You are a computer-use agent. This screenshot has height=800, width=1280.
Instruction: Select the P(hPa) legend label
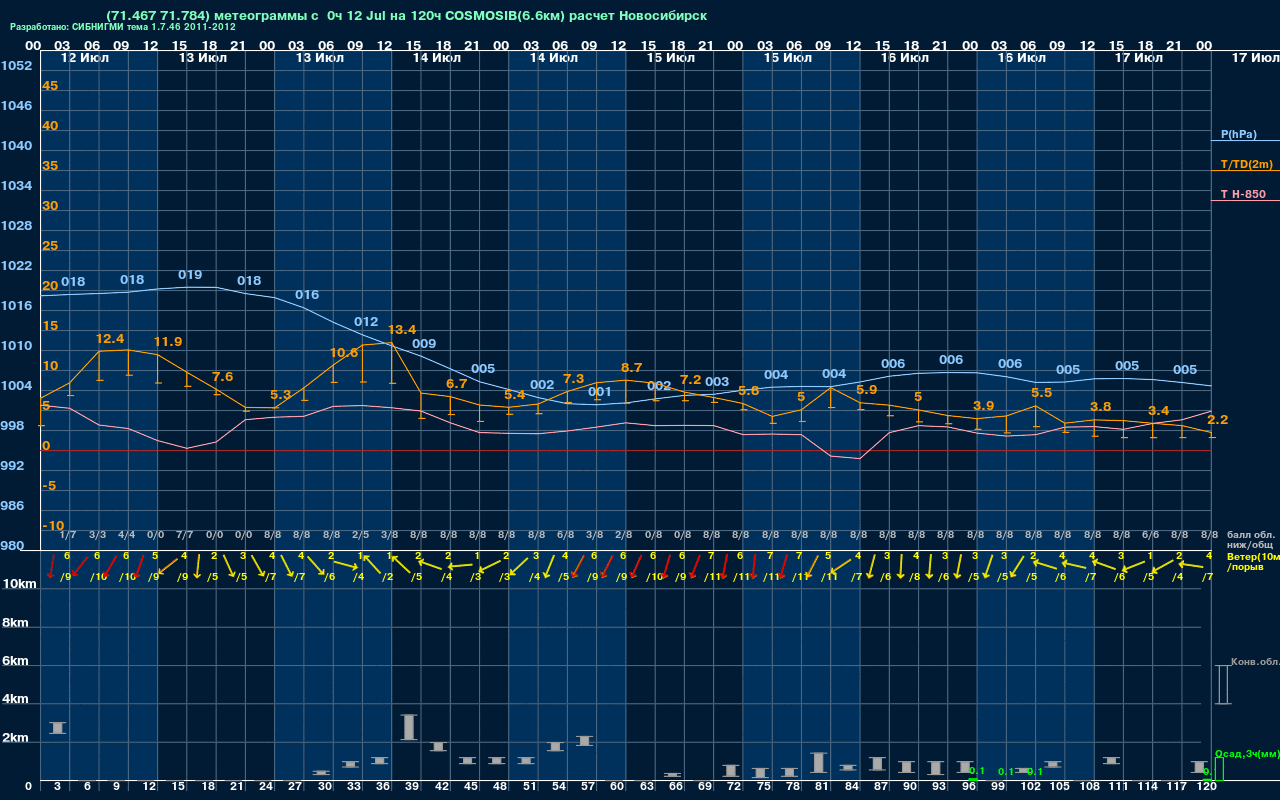(x=1238, y=134)
